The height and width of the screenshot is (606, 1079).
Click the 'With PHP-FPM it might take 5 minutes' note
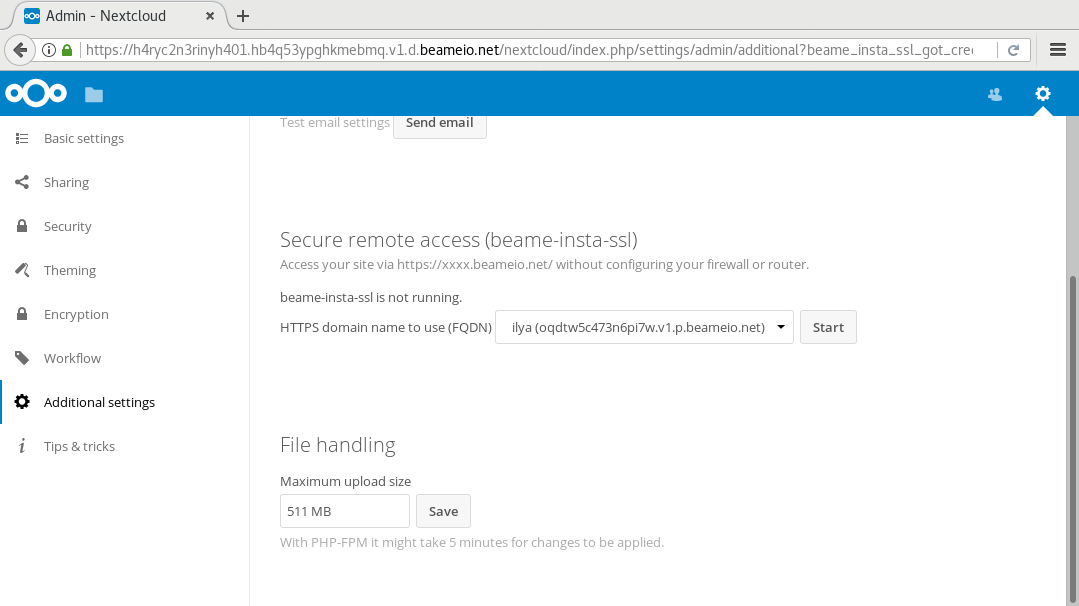click(472, 543)
